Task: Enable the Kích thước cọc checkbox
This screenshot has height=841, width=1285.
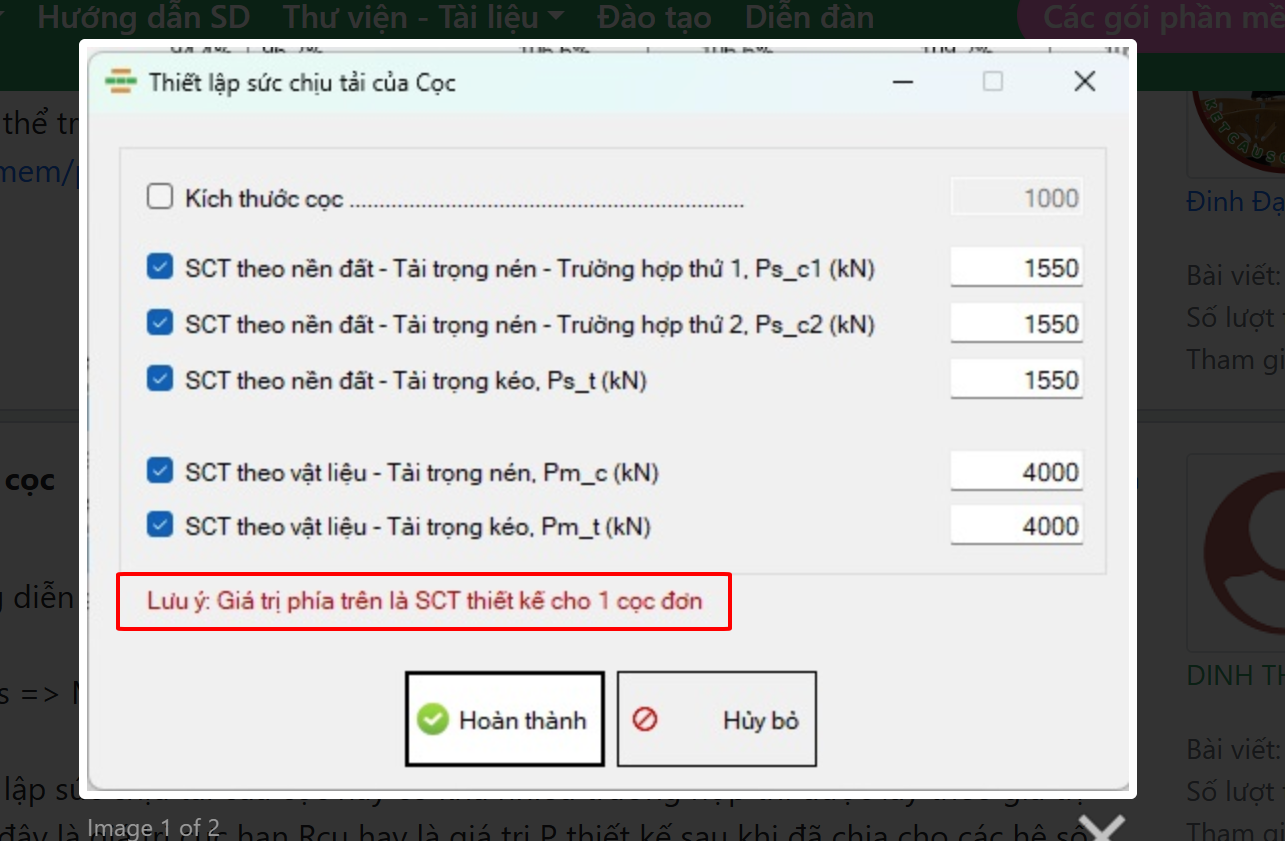Action: 160,197
